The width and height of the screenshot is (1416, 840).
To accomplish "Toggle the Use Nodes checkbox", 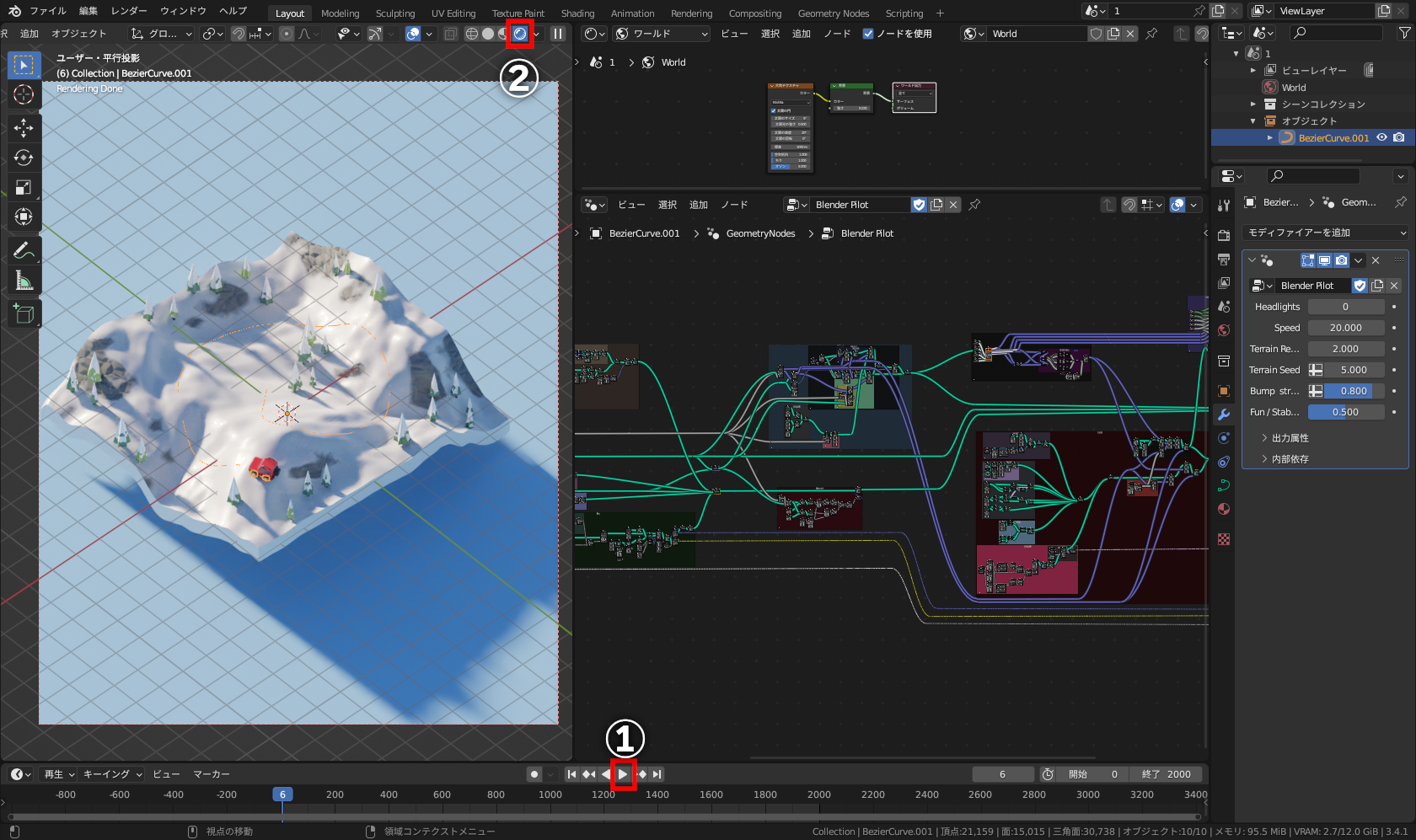I will click(868, 34).
